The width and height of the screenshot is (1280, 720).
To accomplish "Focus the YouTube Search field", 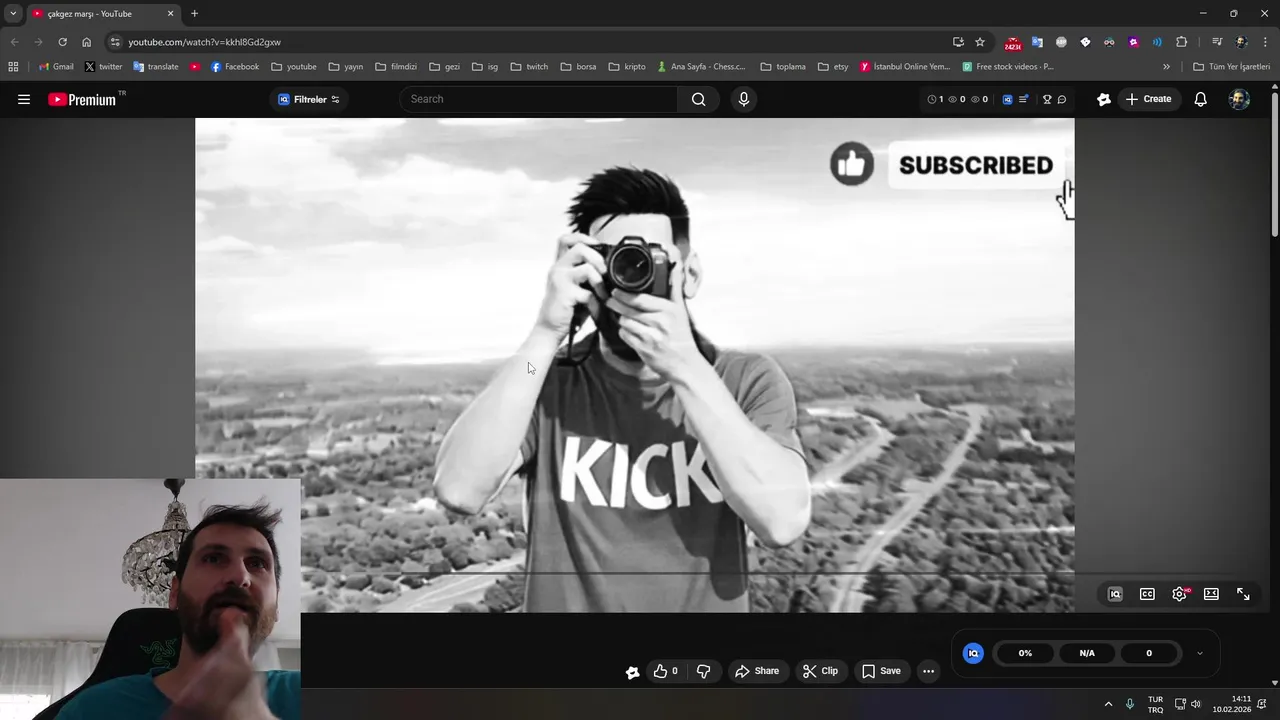I will pyautogui.click(x=538, y=99).
